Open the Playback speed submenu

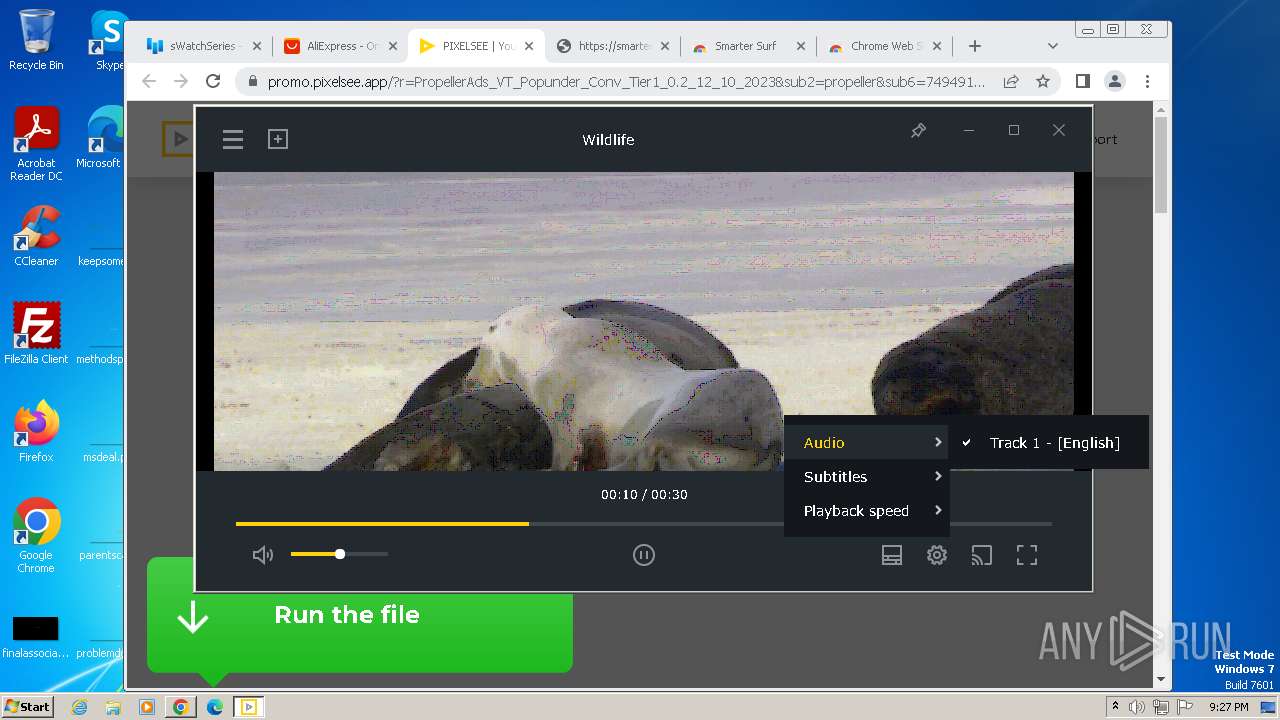[866, 511]
